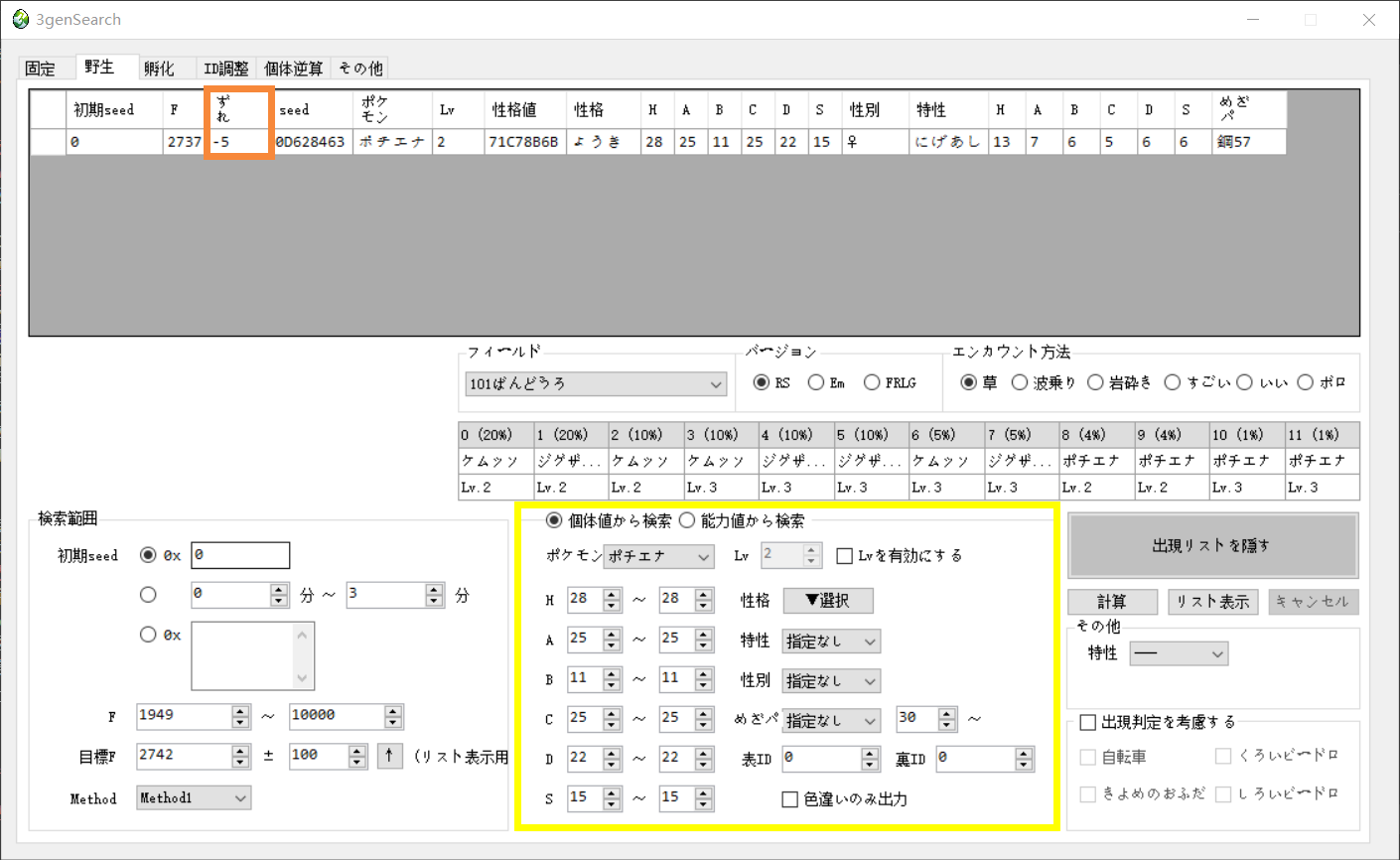The width and height of the screenshot is (1400, 860).
Task: Click the seed cell 0D628463
Action: (x=312, y=142)
